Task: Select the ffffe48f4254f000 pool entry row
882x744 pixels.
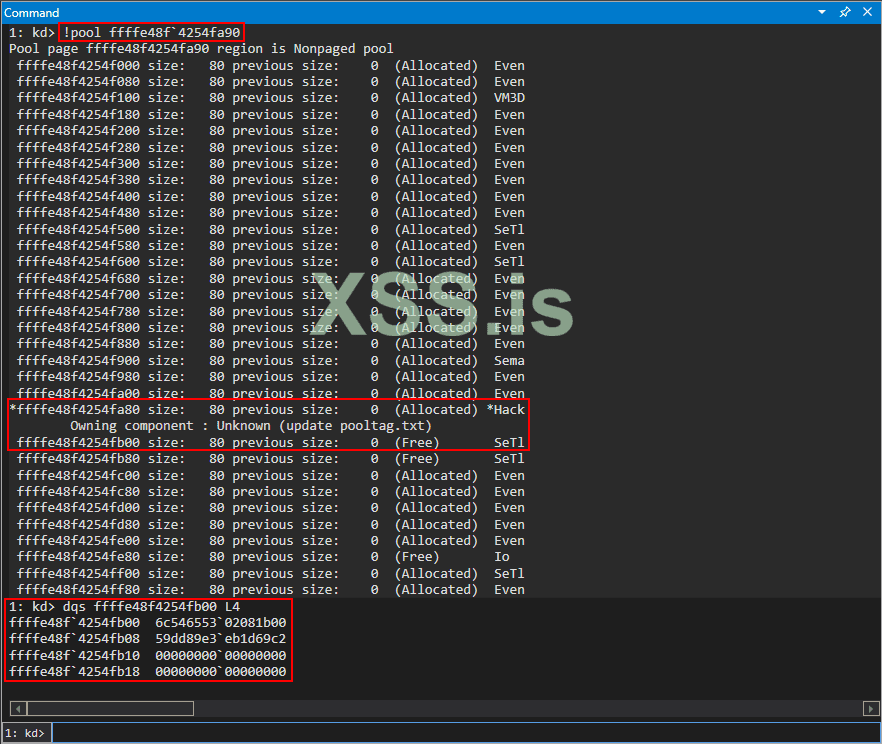Action: coord(271,66)
